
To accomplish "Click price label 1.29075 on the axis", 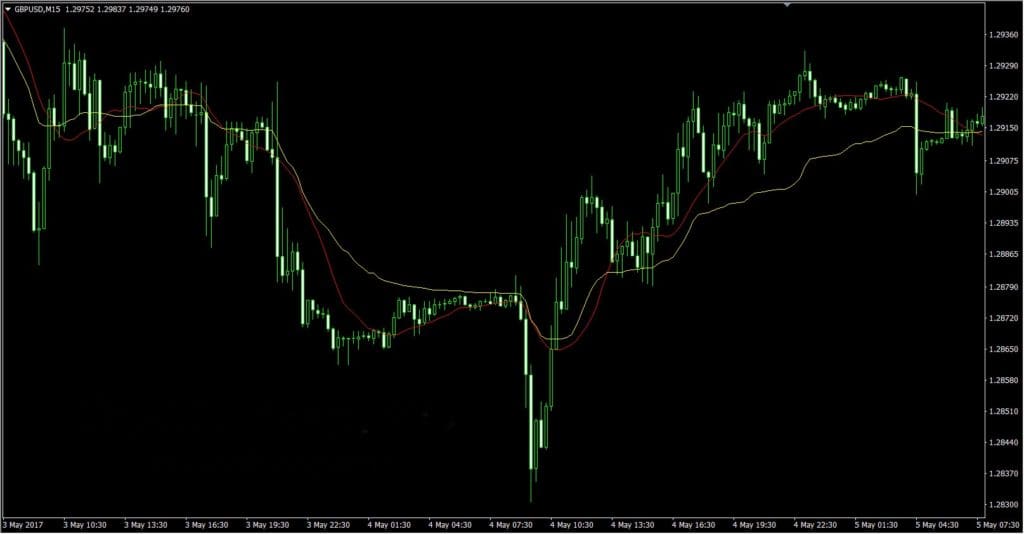I will coord(1004,160).
